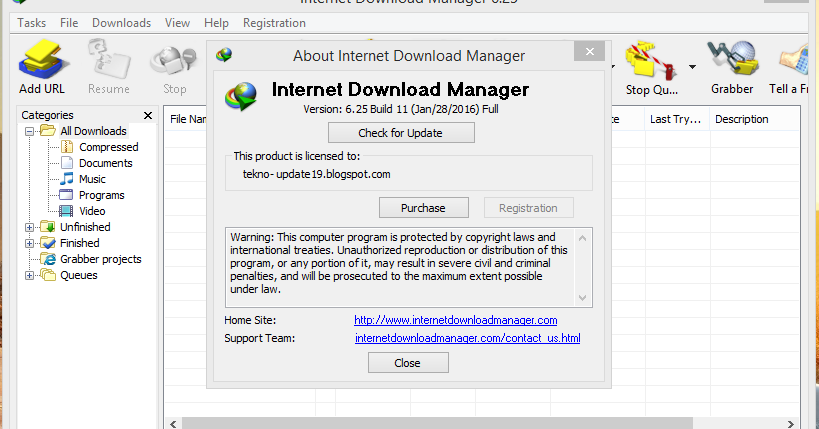819x429 pixels.
Task: Open Grabber projects in the tree
Action: [100, 259]
